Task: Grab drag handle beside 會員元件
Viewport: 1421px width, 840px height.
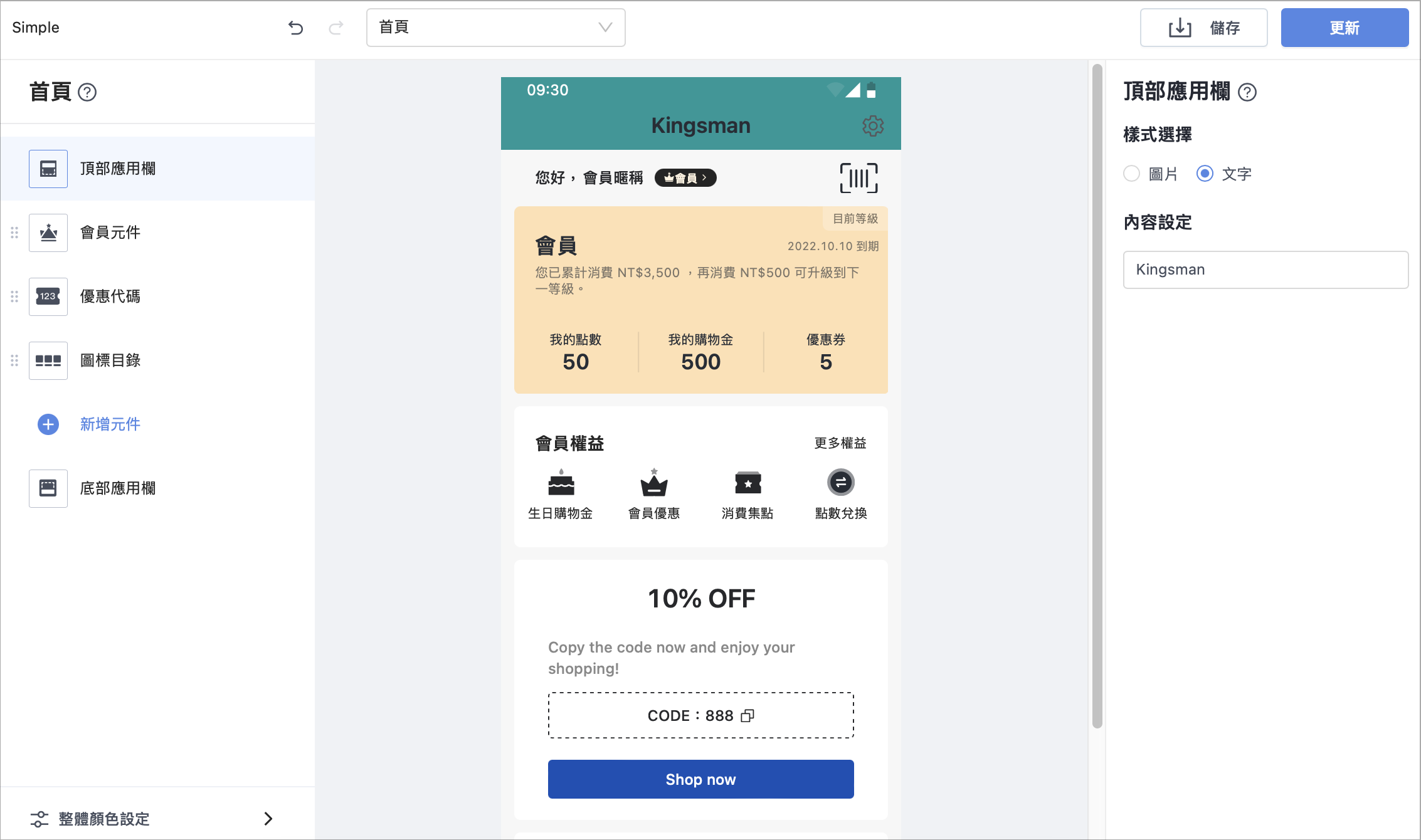Action: (x=14, y=233)
